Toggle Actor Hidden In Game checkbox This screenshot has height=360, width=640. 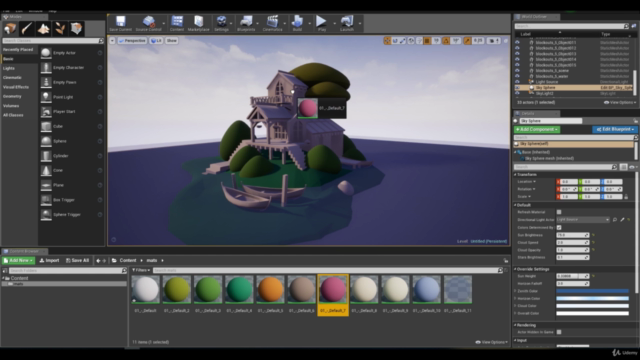[x=559, y=332]
